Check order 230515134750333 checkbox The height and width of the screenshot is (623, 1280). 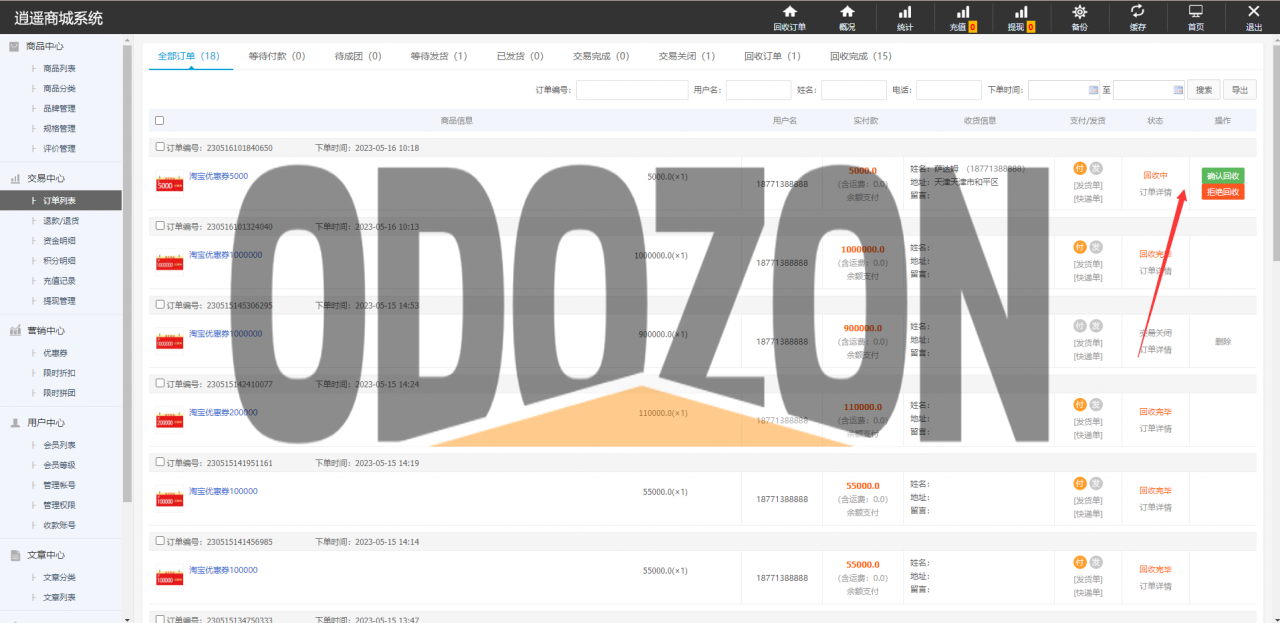click(x=161, y=620)
